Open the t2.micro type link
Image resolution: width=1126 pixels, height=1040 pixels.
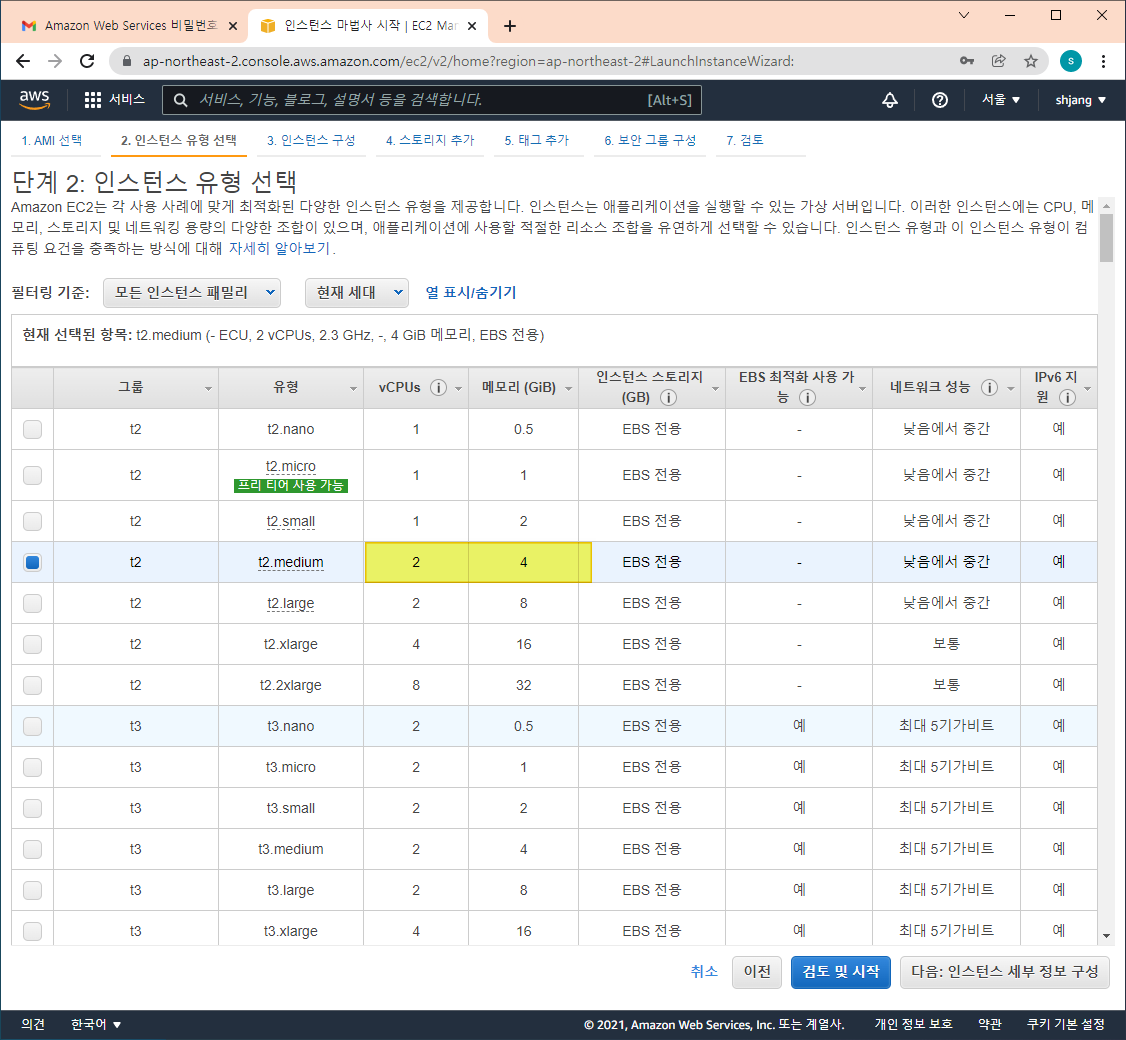290,467
